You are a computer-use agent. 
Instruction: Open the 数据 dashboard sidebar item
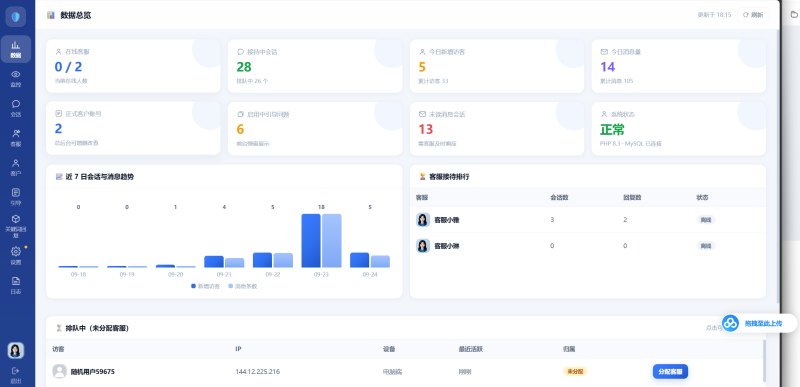coord(16,49)
